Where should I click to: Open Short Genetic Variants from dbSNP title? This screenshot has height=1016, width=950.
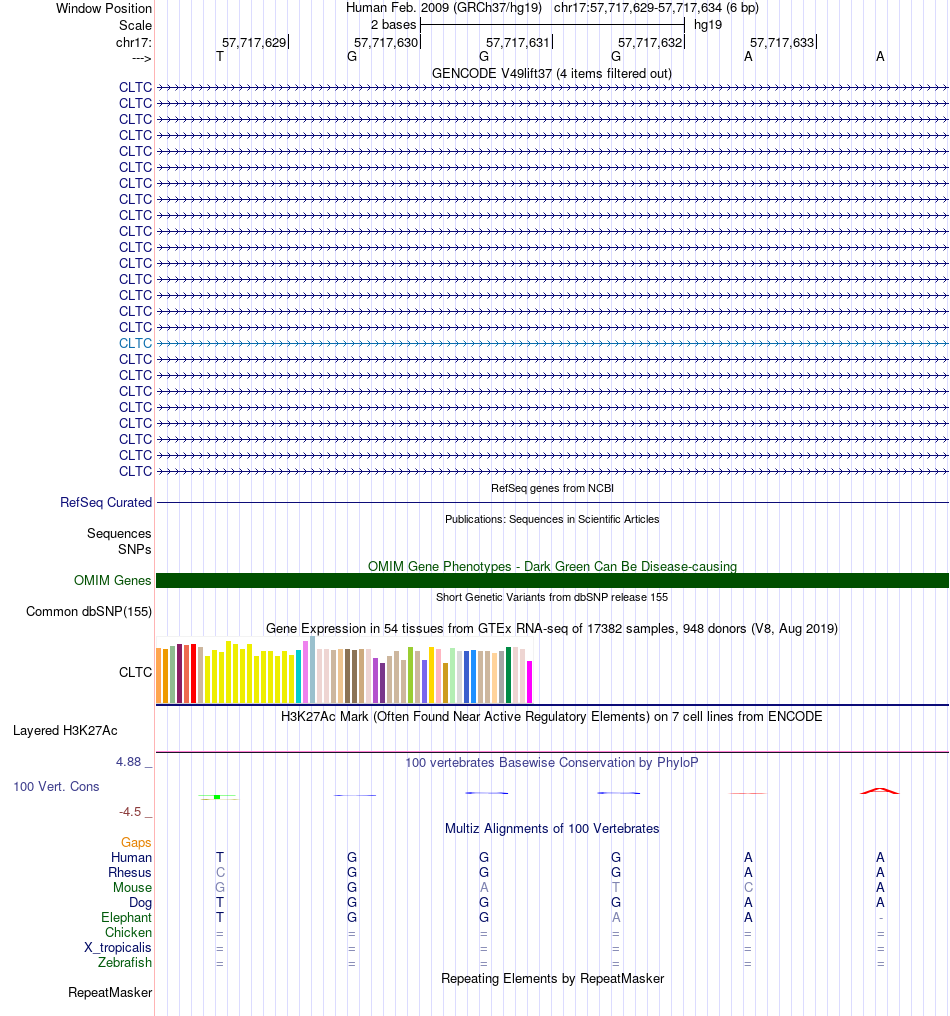point(551,597)
